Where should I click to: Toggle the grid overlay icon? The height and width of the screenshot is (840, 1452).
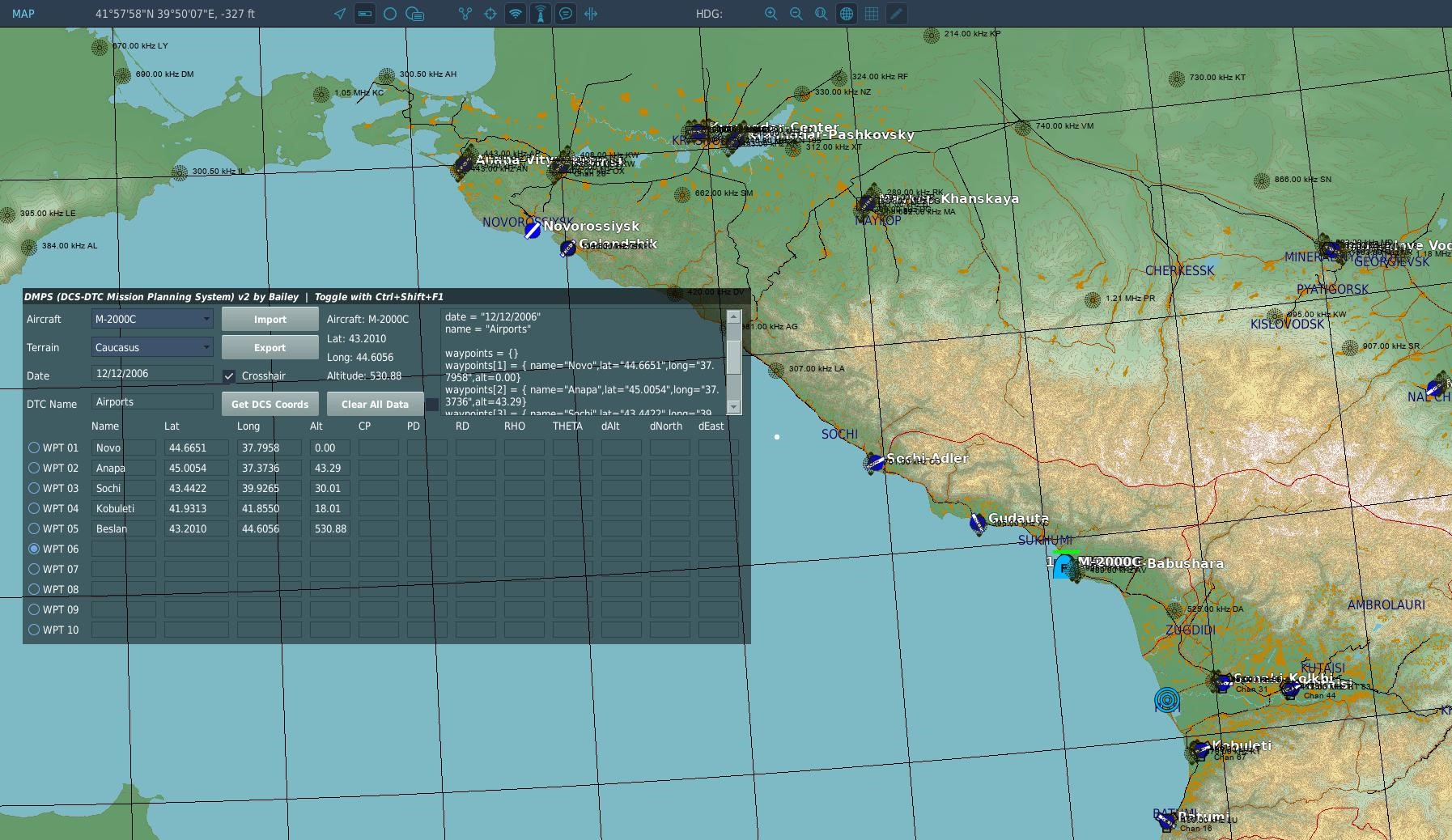(871, 14)
